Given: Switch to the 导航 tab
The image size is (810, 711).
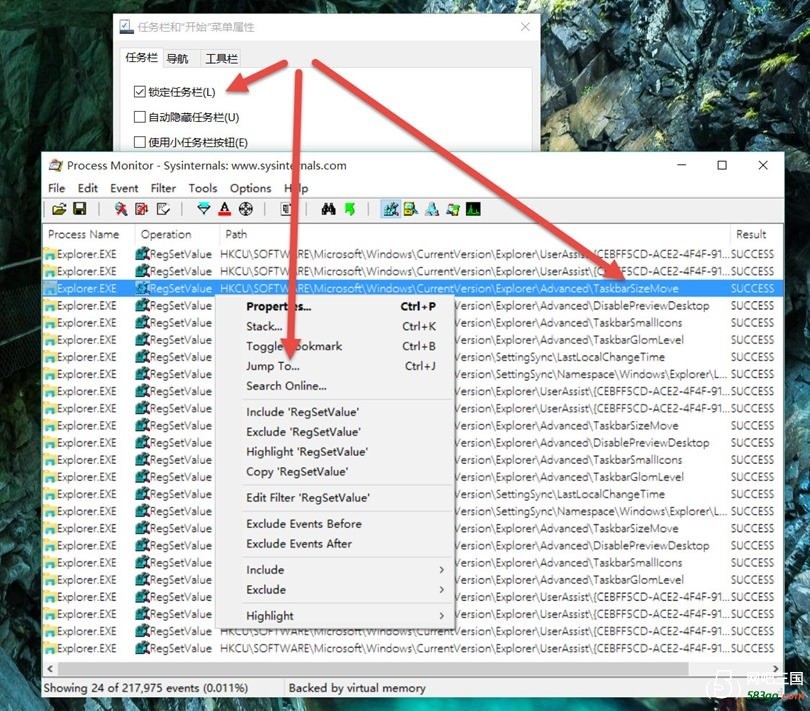Looking at the screenshot, I should pos(177,58).
